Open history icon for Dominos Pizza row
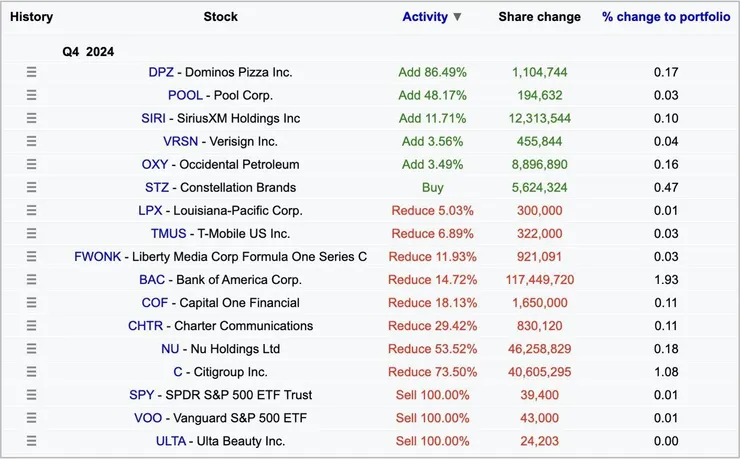This screenshot has height=459, width=740. 31,72
